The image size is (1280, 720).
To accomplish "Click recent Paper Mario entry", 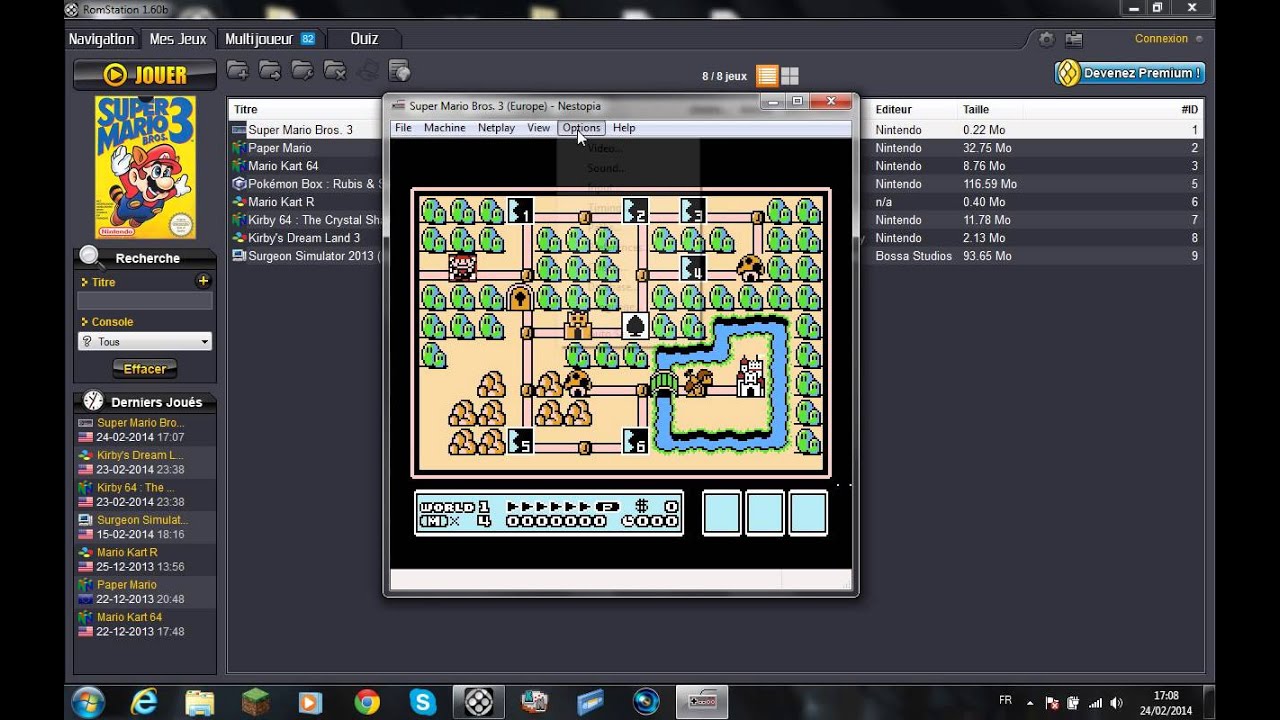I will point(145,592).
